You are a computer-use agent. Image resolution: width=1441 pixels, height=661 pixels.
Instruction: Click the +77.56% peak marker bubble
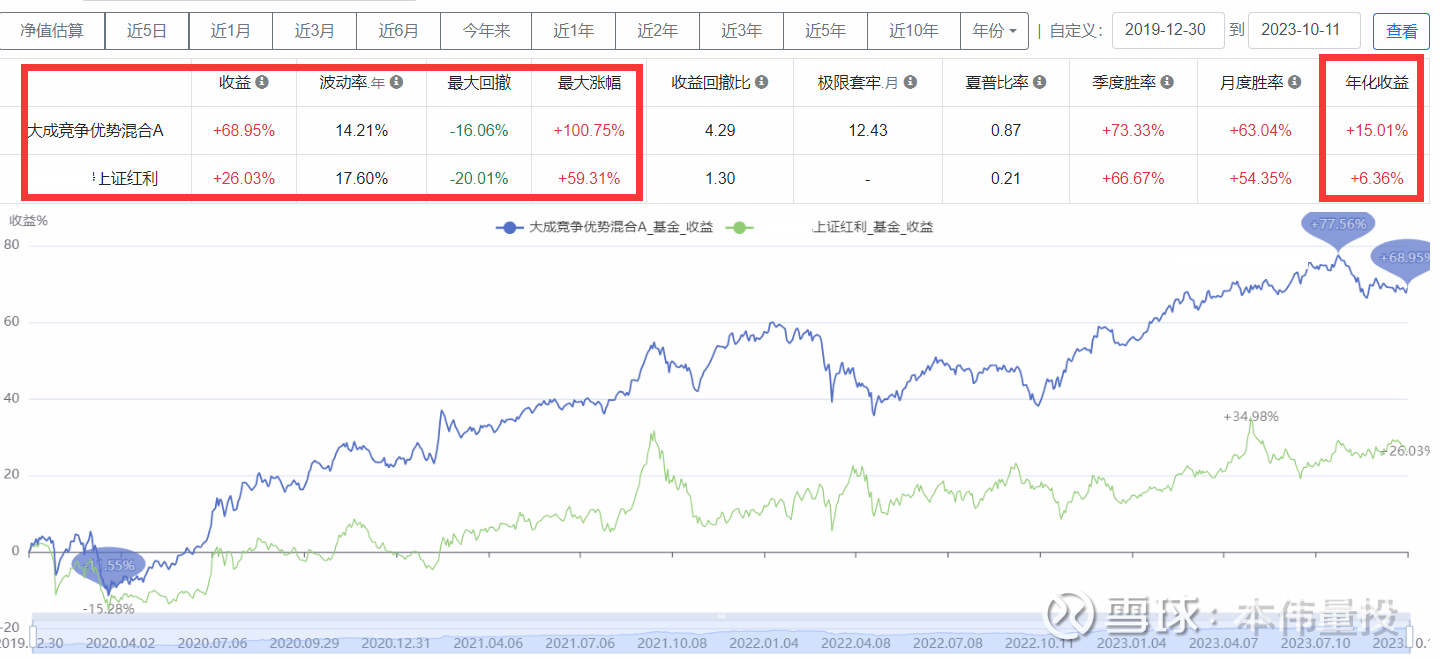1338,225
